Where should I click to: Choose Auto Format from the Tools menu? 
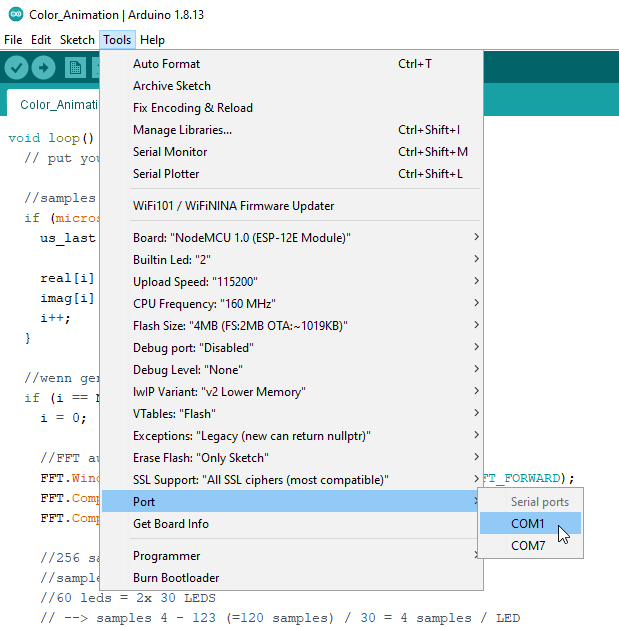click(x=291, y=64)
